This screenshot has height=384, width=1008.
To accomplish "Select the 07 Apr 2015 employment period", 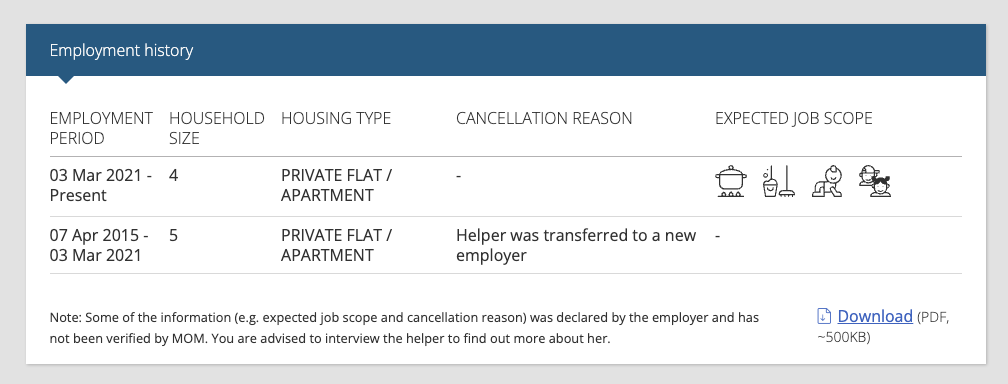I will (x=99, y=245).
